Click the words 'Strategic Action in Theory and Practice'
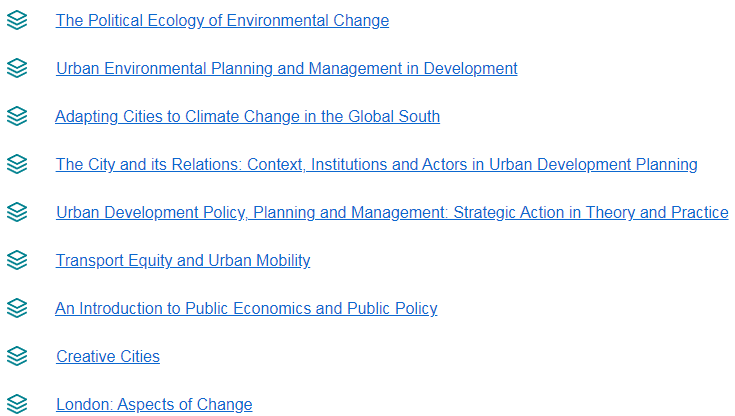 click(591, 212)
